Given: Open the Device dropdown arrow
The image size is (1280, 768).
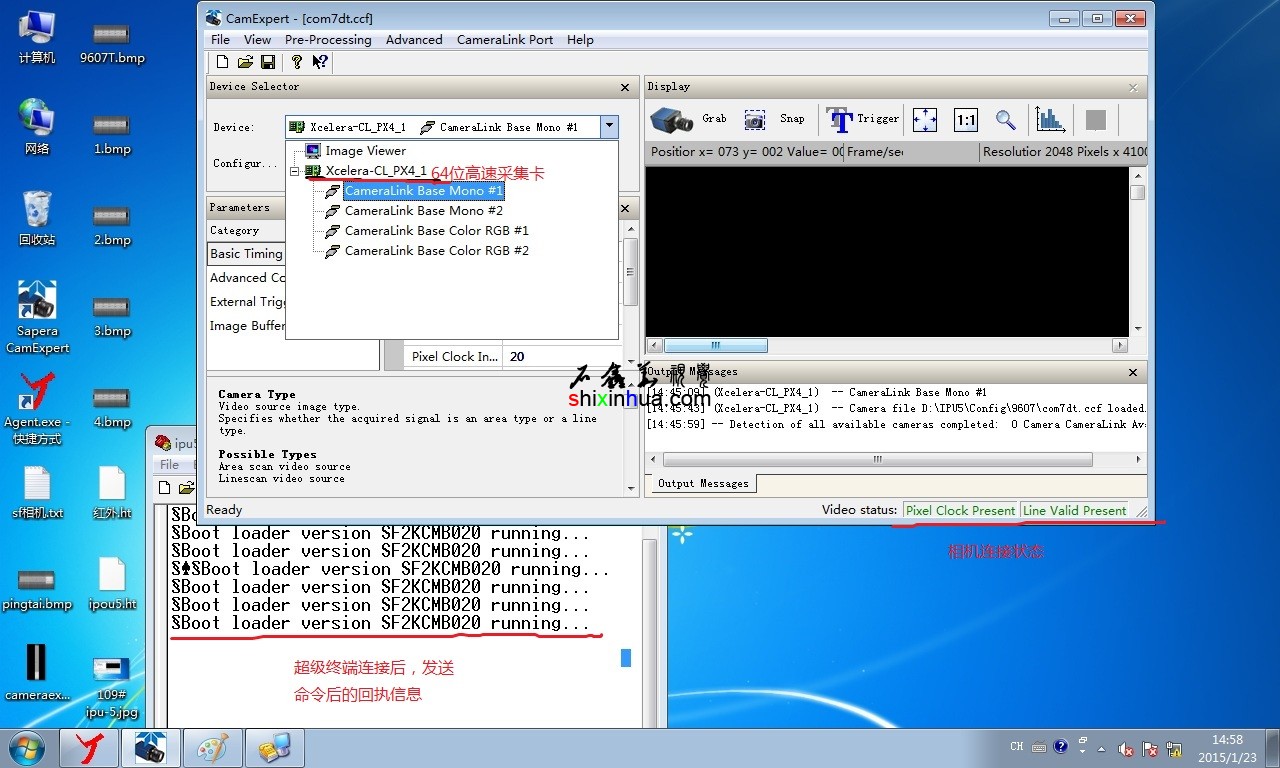Looking at the screenshot, I should tap(609, 127).
